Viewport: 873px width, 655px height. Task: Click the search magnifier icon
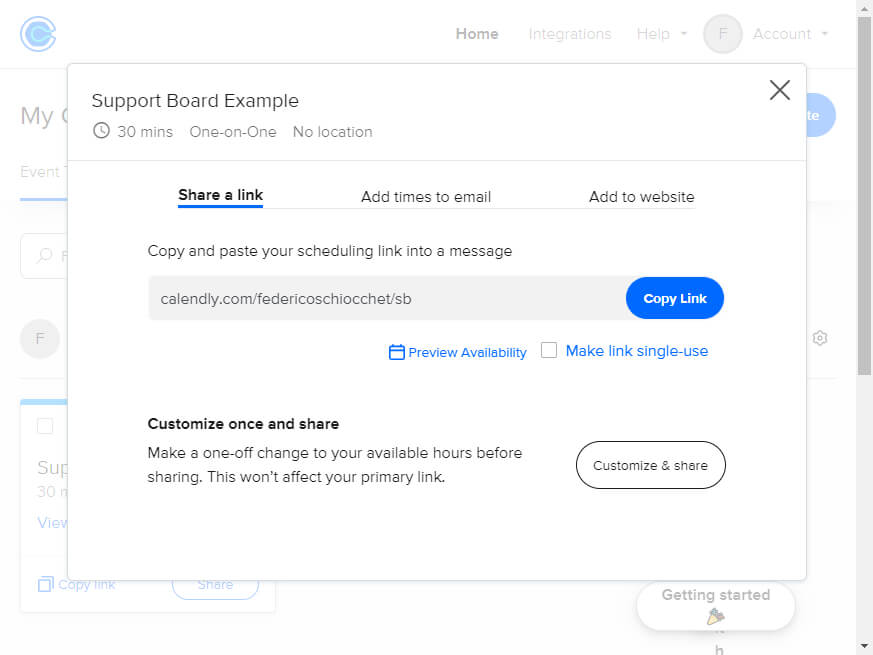click(x=44, y=256)
